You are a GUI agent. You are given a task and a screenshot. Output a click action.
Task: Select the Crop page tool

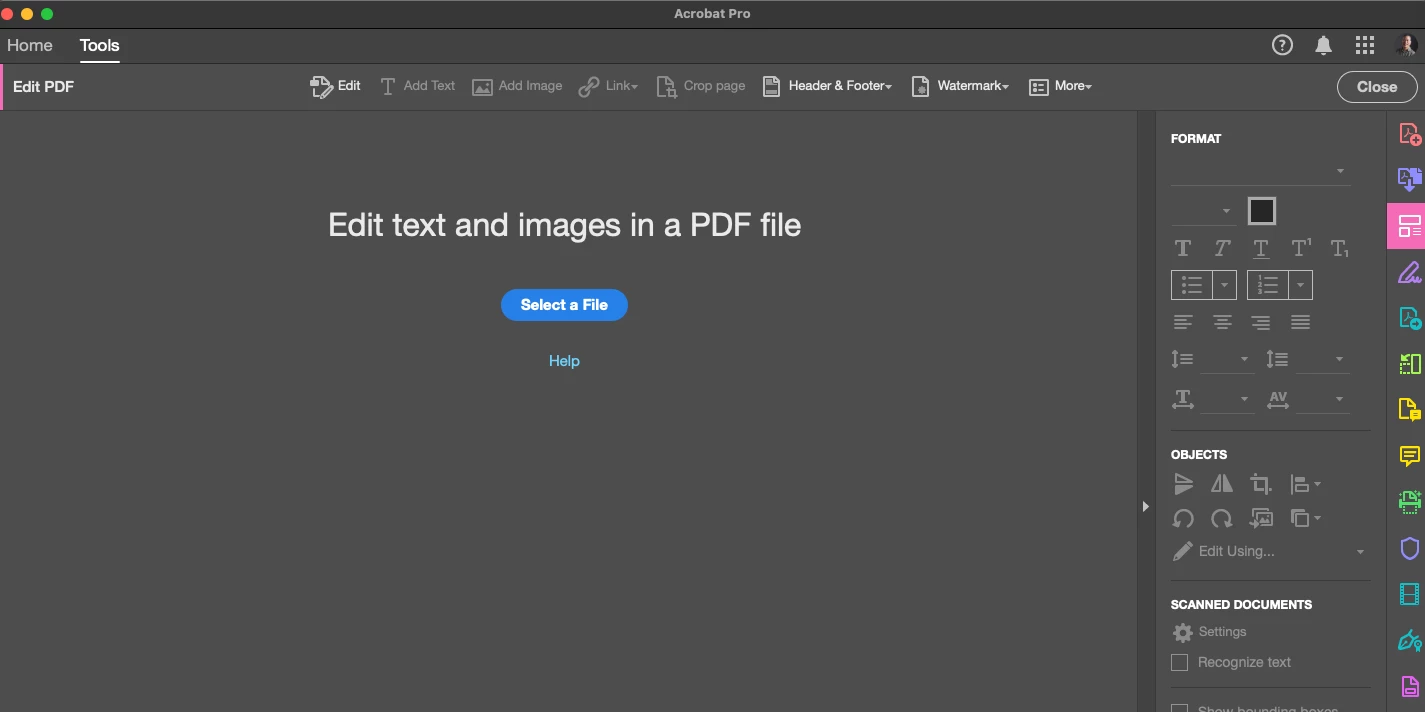[700, 86]
